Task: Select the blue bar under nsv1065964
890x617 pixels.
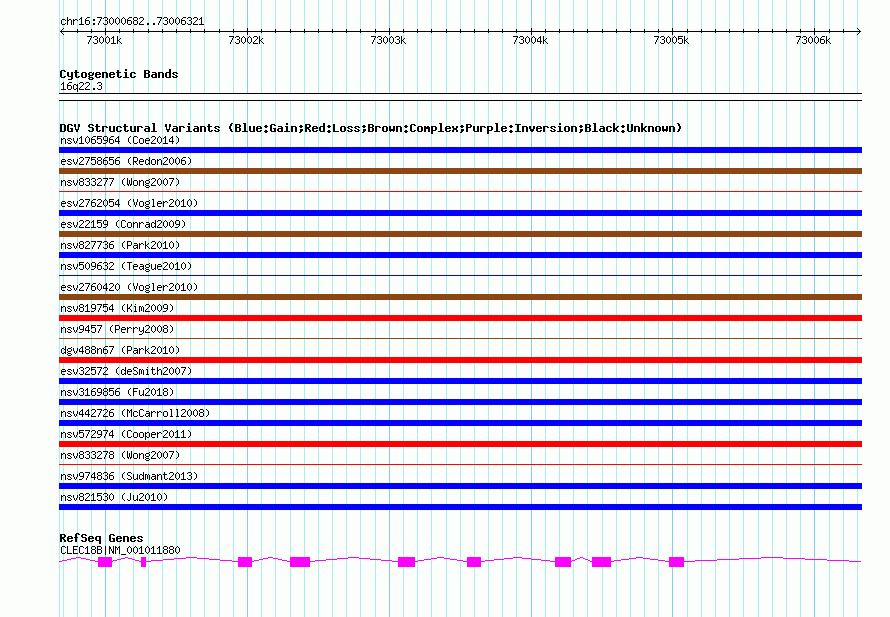Action: click(x=460, y=150)
